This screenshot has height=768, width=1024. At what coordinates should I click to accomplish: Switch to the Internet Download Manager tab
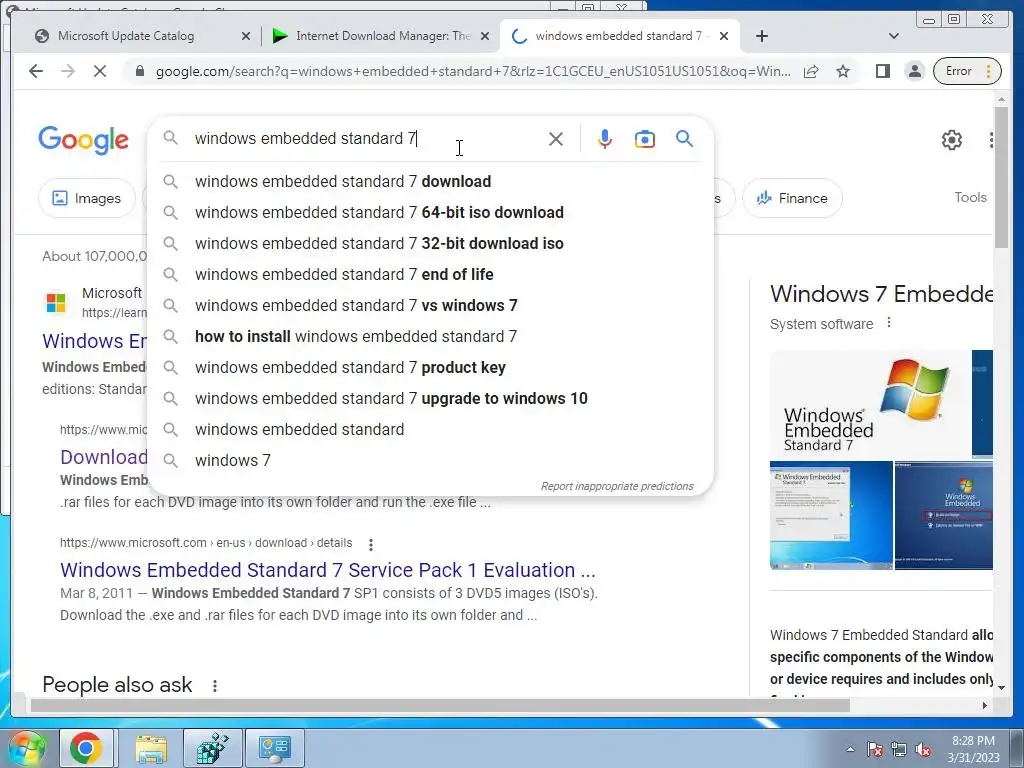tap(381, 36)
